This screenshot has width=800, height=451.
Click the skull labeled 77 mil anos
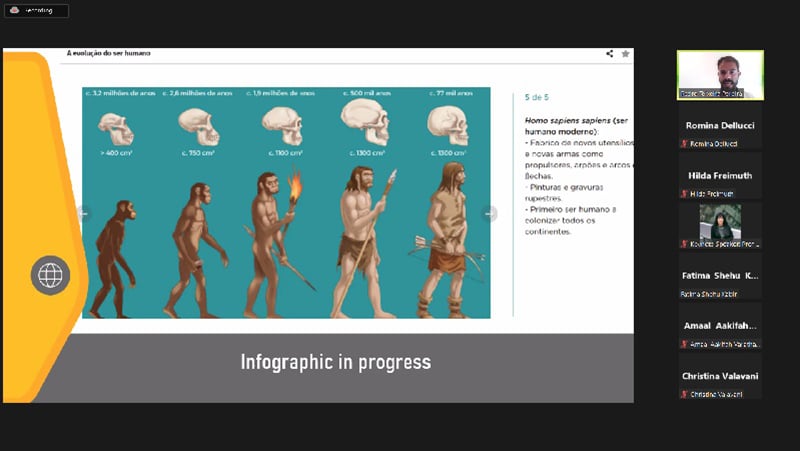(447, 125)
